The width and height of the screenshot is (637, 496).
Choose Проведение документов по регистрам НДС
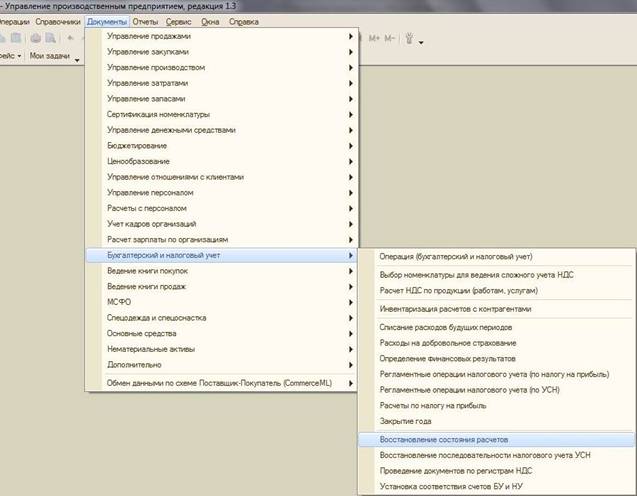pos(497,471)
